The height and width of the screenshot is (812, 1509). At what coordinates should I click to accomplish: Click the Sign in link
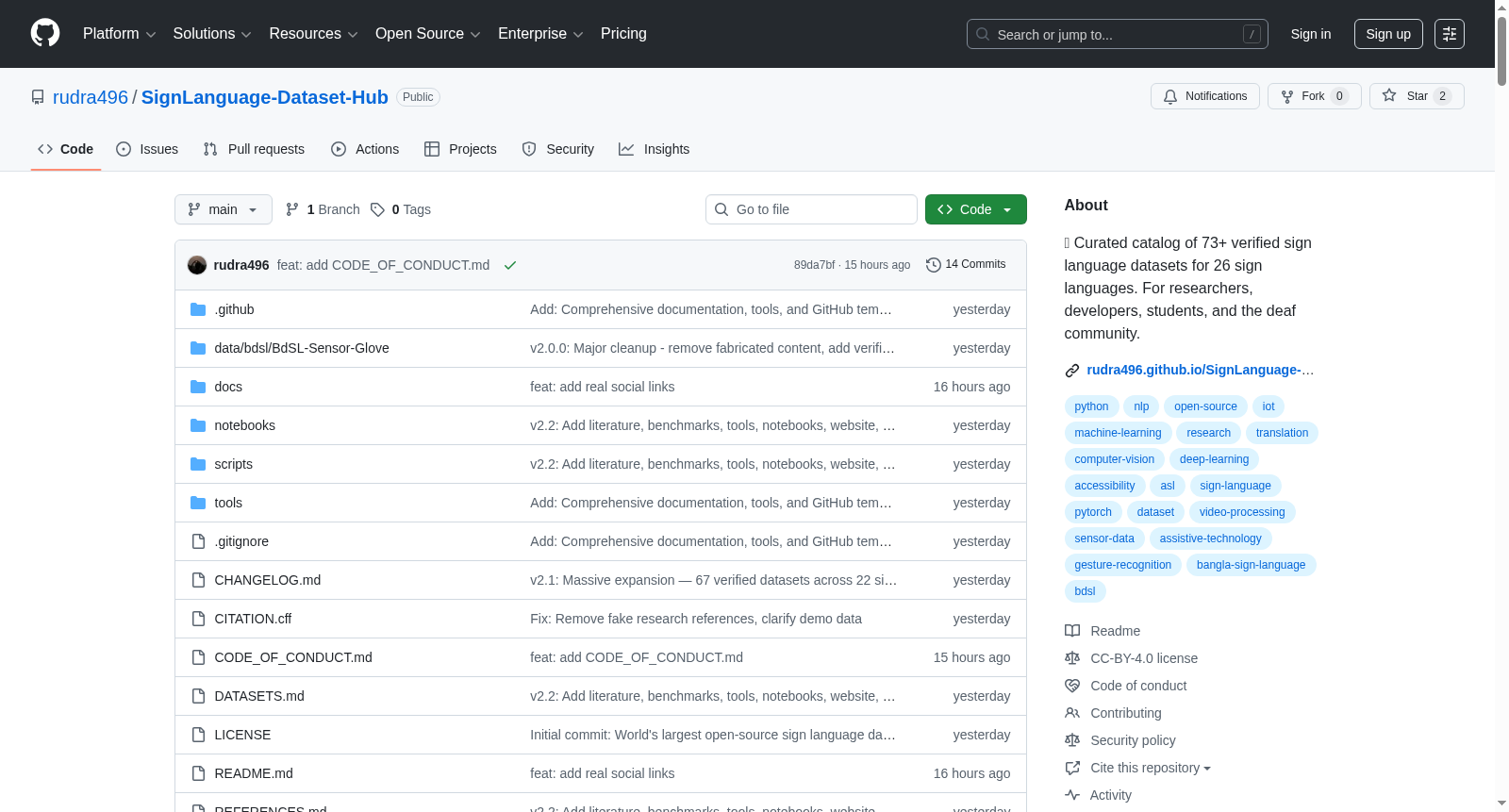(x=1311, y=34)
